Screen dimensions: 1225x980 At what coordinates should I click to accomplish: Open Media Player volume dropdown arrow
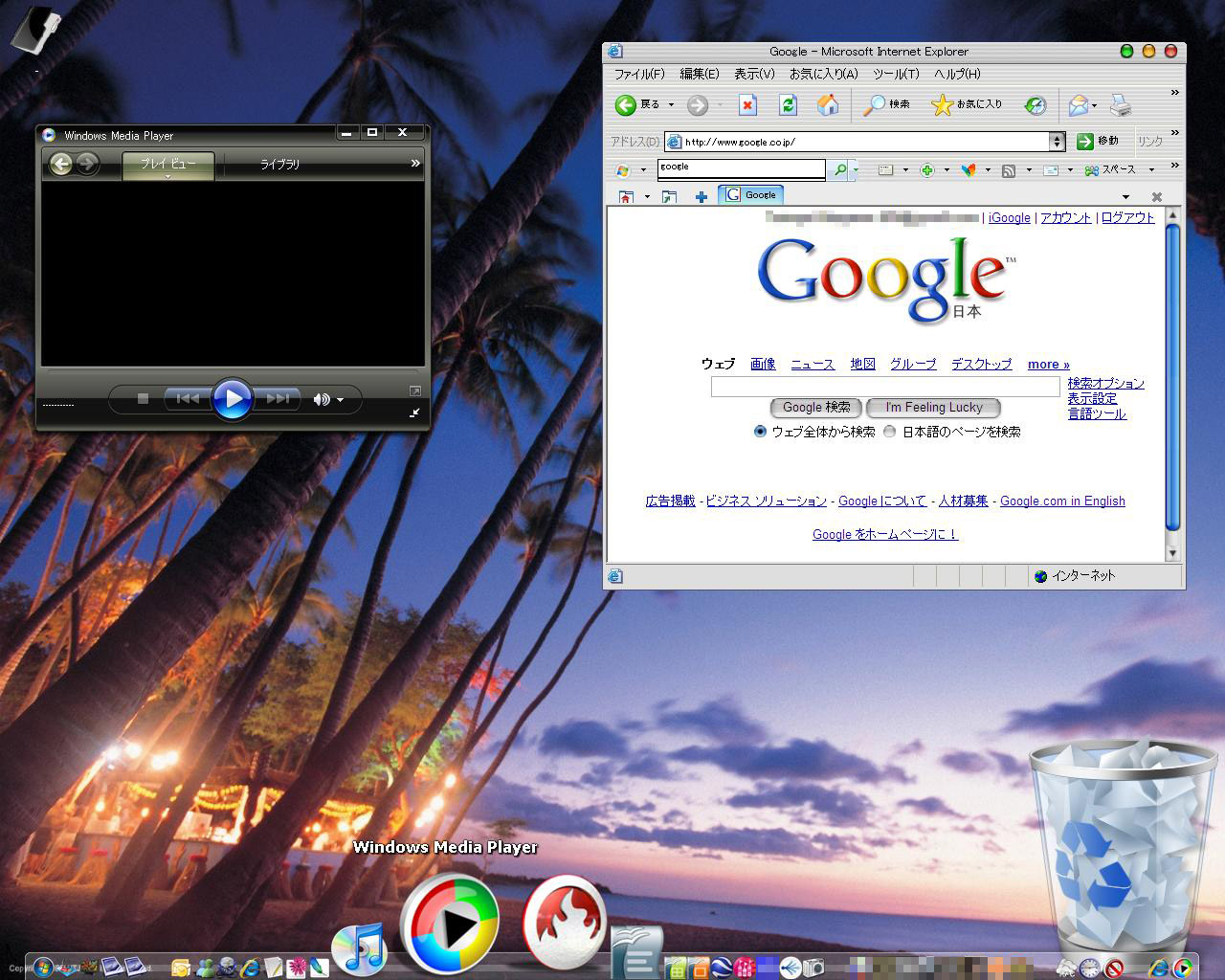(340, 400)
